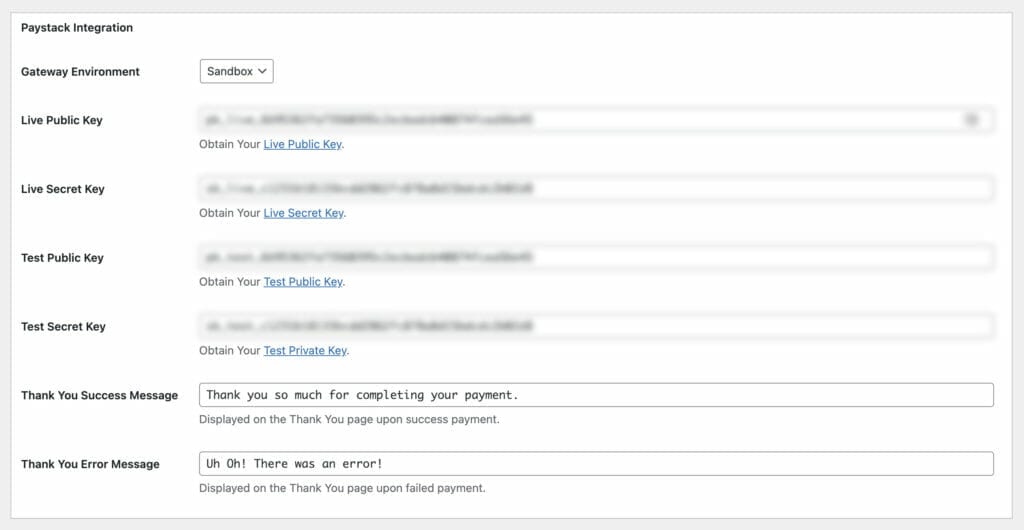Click the bold Live Public Key label
1024x530 pixels.
[62, 120]
